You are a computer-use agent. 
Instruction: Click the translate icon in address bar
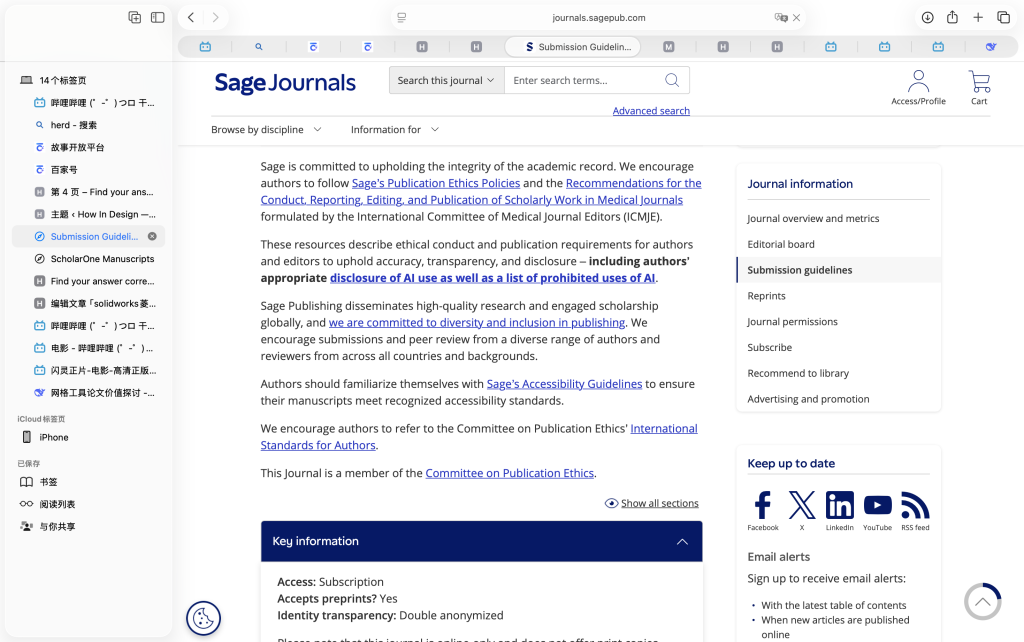coord(780,18)
